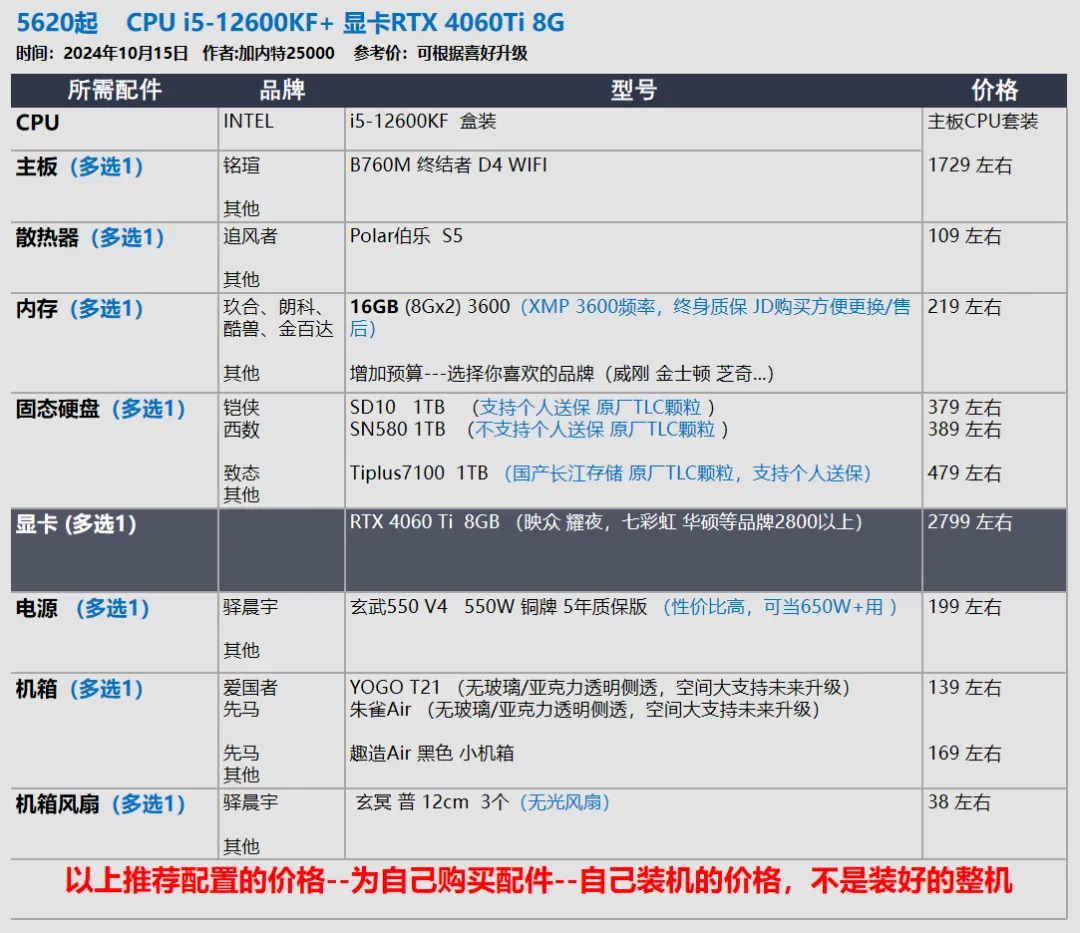Click the '109 左右' price
Screen dimensions: 1080x933
pos(964,236)
